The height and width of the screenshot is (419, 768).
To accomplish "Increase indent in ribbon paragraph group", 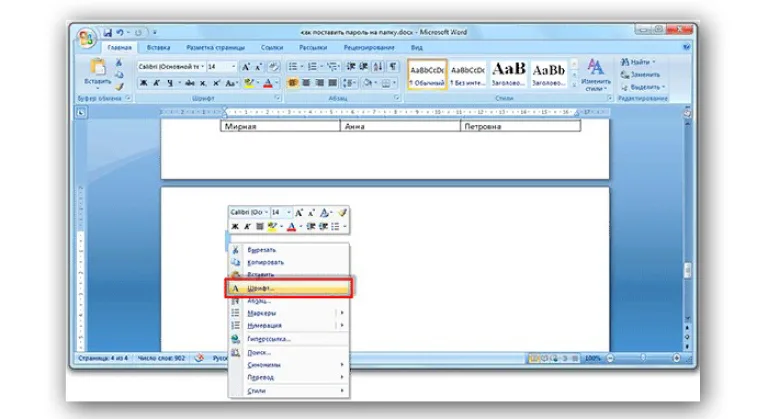I will (364, 67).
